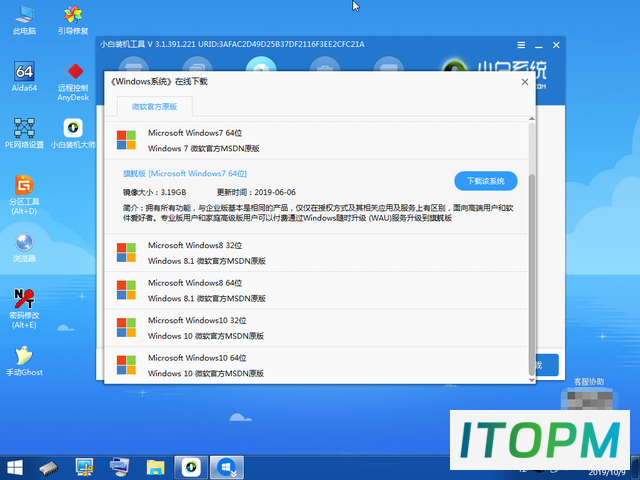Open PE网络设置 network settings icon
Viewport: 640px width, 480px height.
(x=24, y=133)
